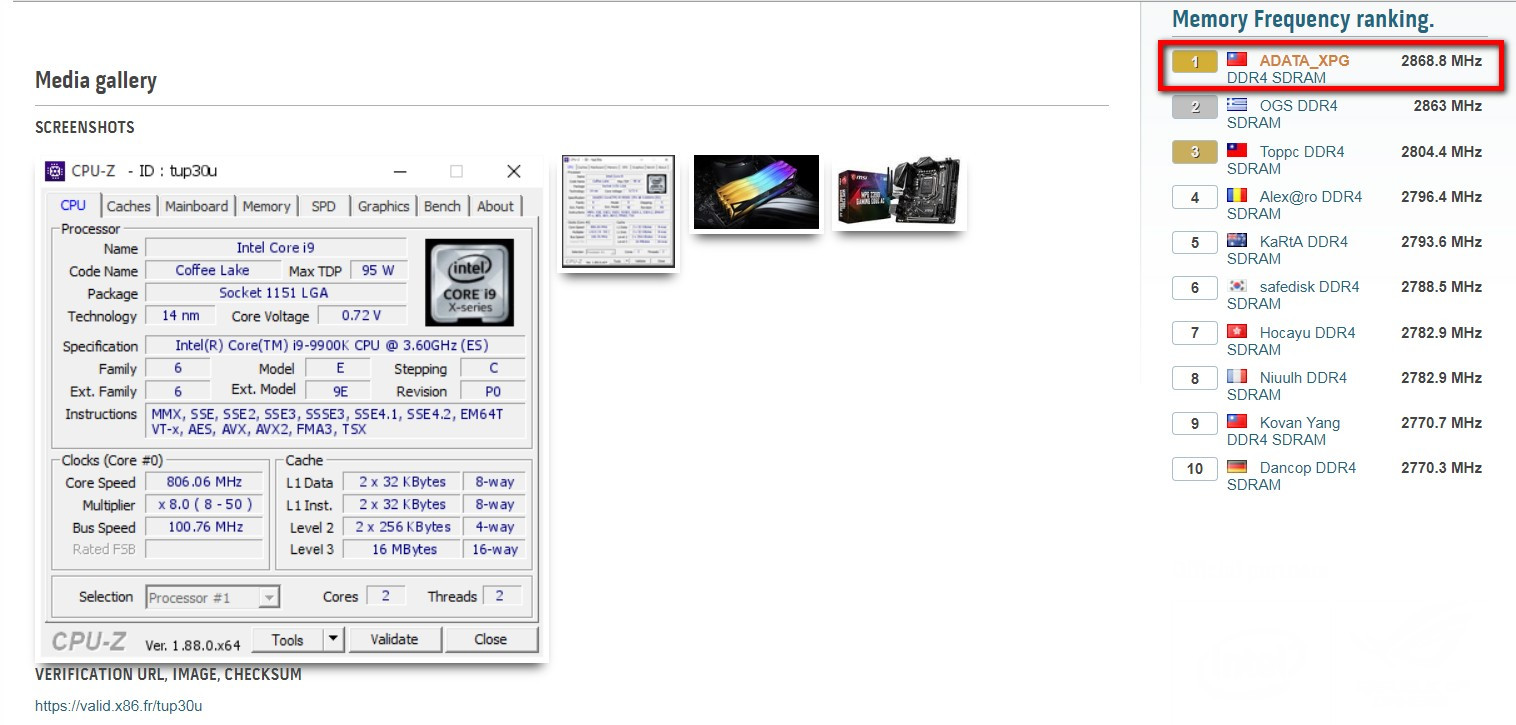1516x725 pixels.
Task: Click the Core Voltage 0.72 V value
Action: point(361,316)
